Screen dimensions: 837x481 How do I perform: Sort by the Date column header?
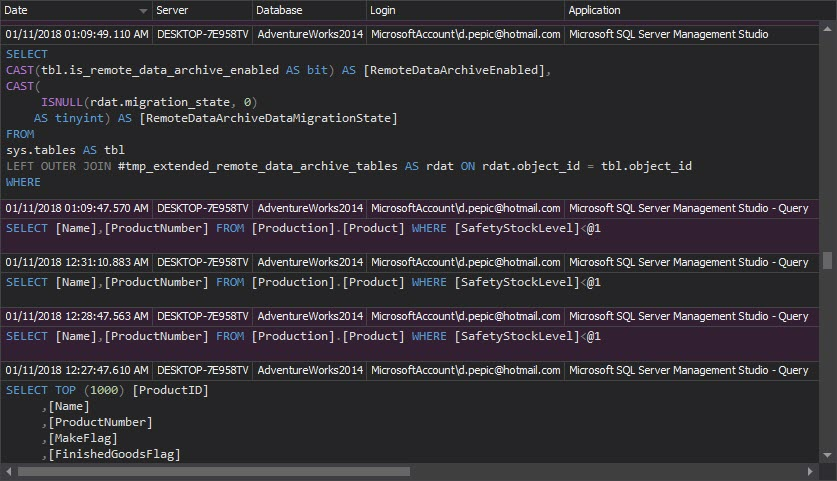[76, 10]
